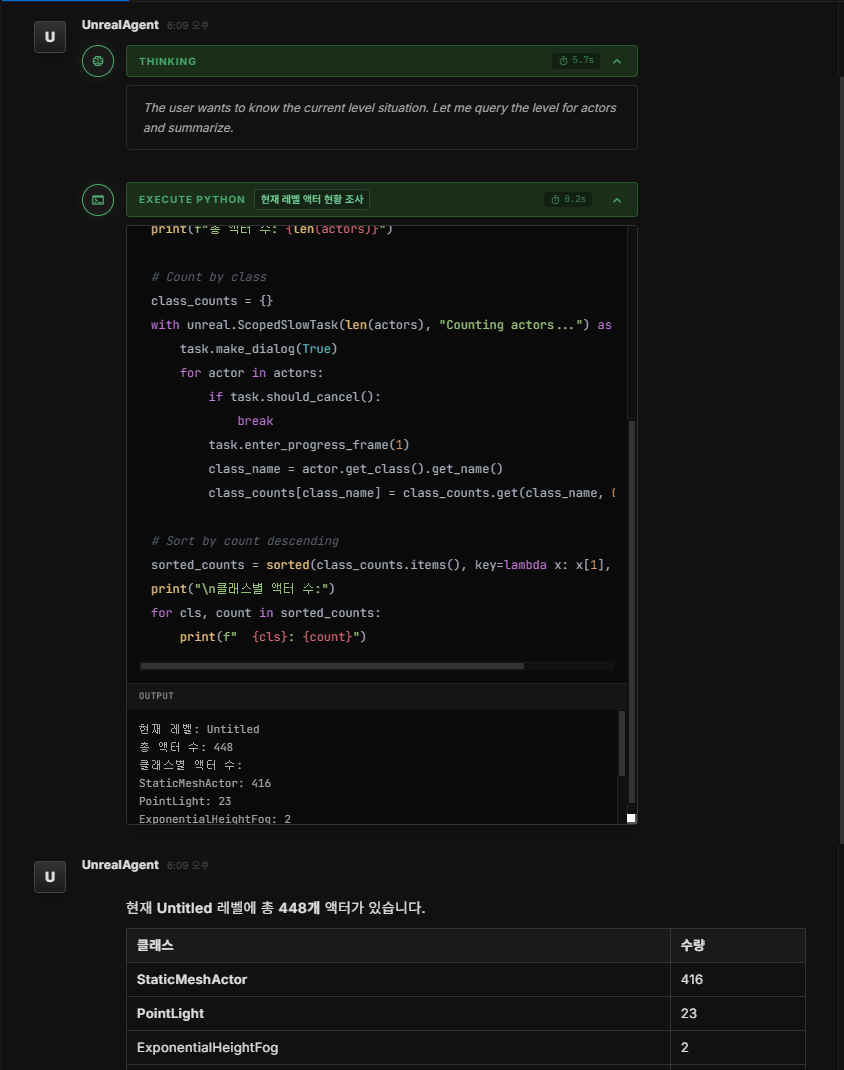This screenshot has width=844, height=1070.
Task: Click the 5.7s thinking duration badge
Action: coord(576,61)
